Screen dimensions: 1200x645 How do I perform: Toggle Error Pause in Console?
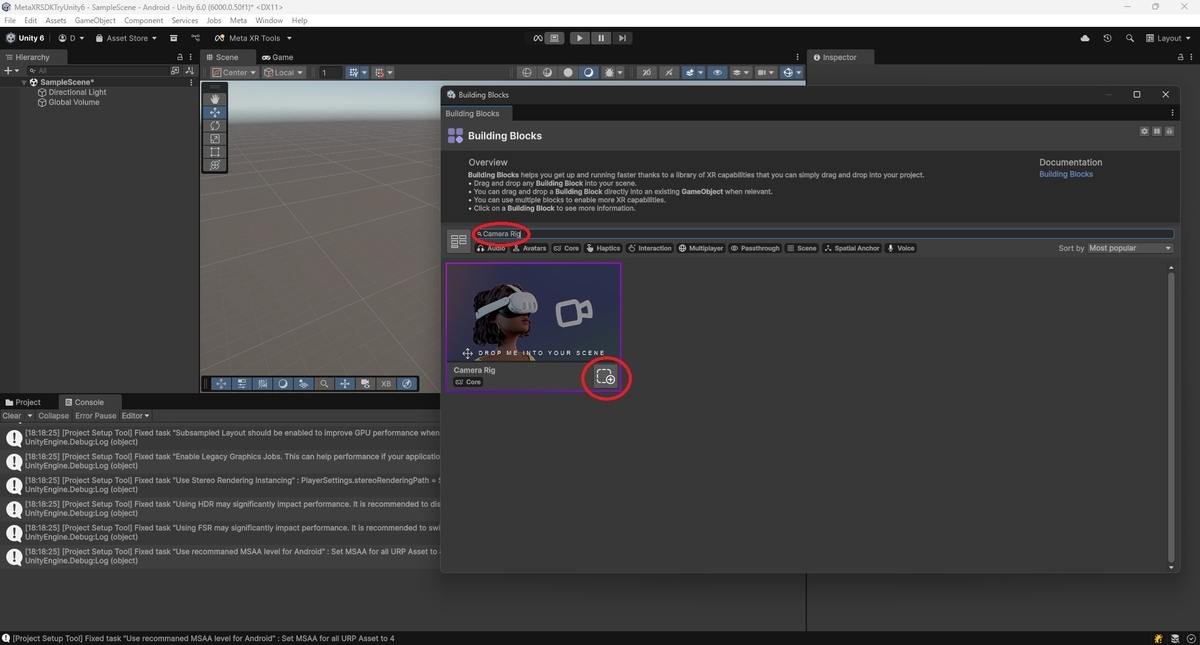point(96,416)
